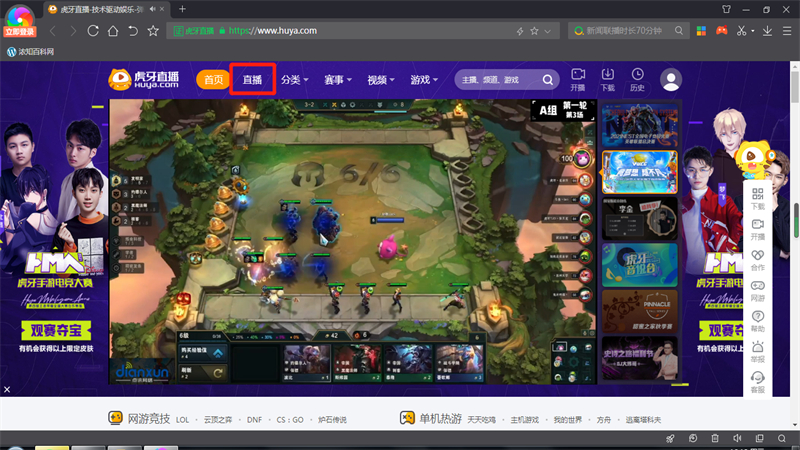Toggle the star favorite in address bar
The height and width of the screenshot is (450, 800).
(x=534, y=31)
